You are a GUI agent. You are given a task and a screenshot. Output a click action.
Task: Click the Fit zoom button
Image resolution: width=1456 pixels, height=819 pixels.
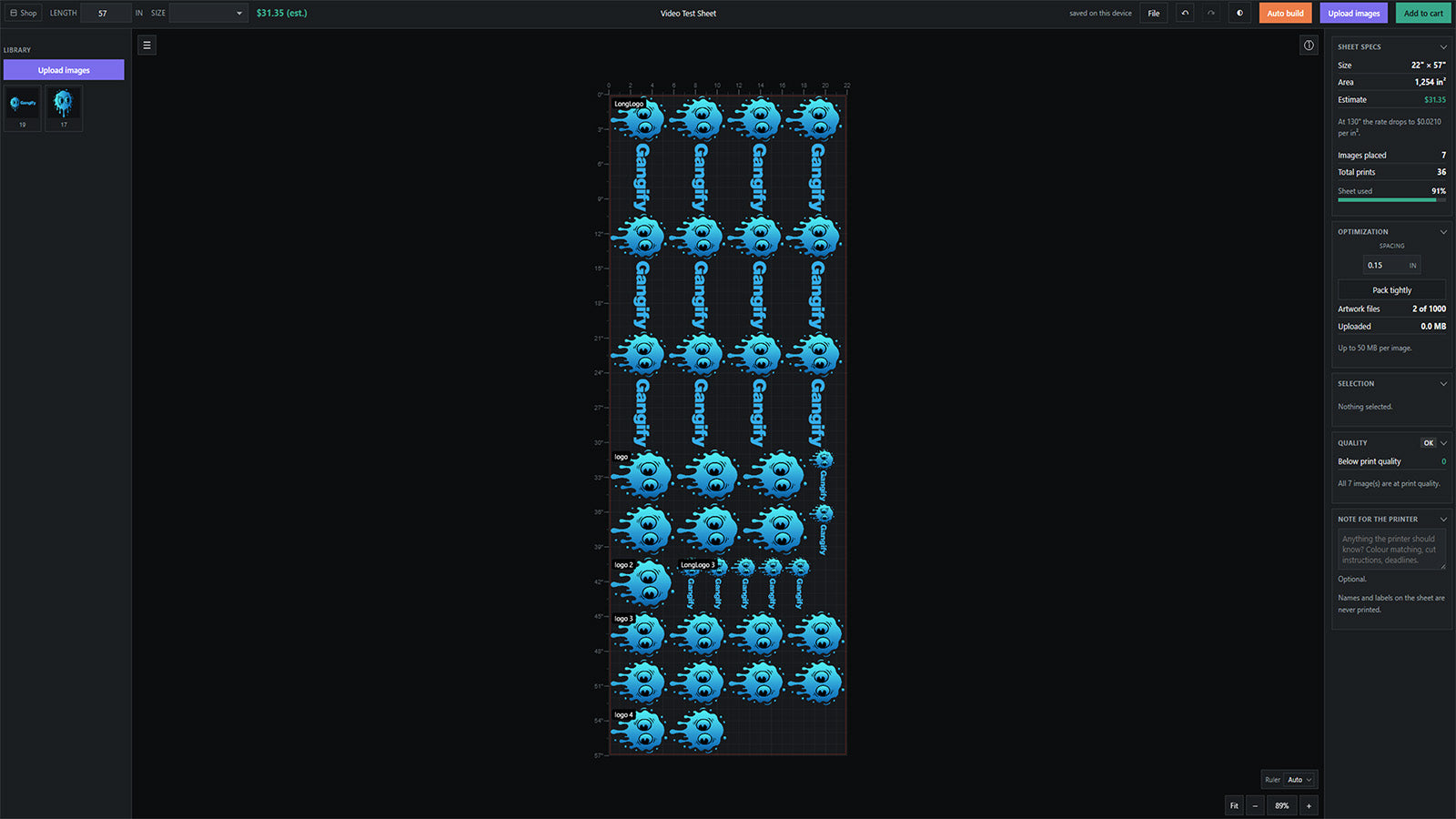tap(1234, 805)
